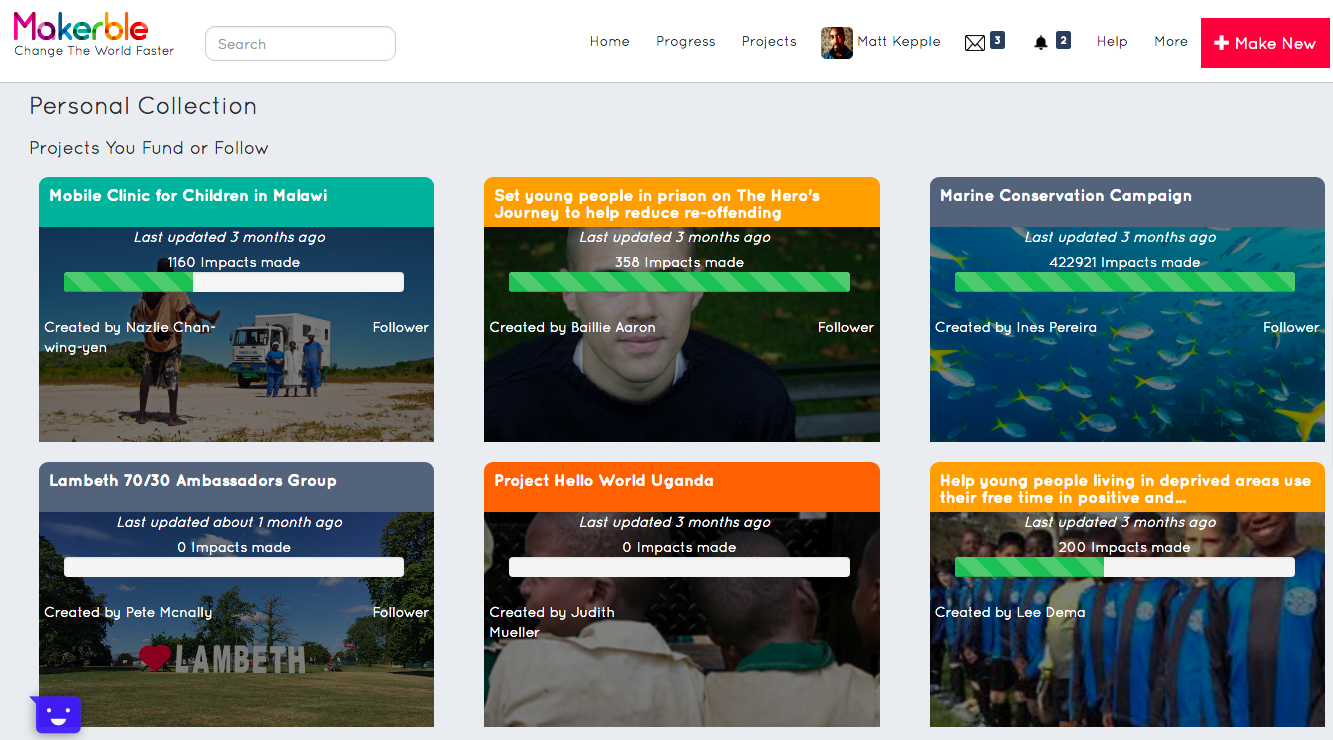Click Follower label on Malawi clinic card

401,327
